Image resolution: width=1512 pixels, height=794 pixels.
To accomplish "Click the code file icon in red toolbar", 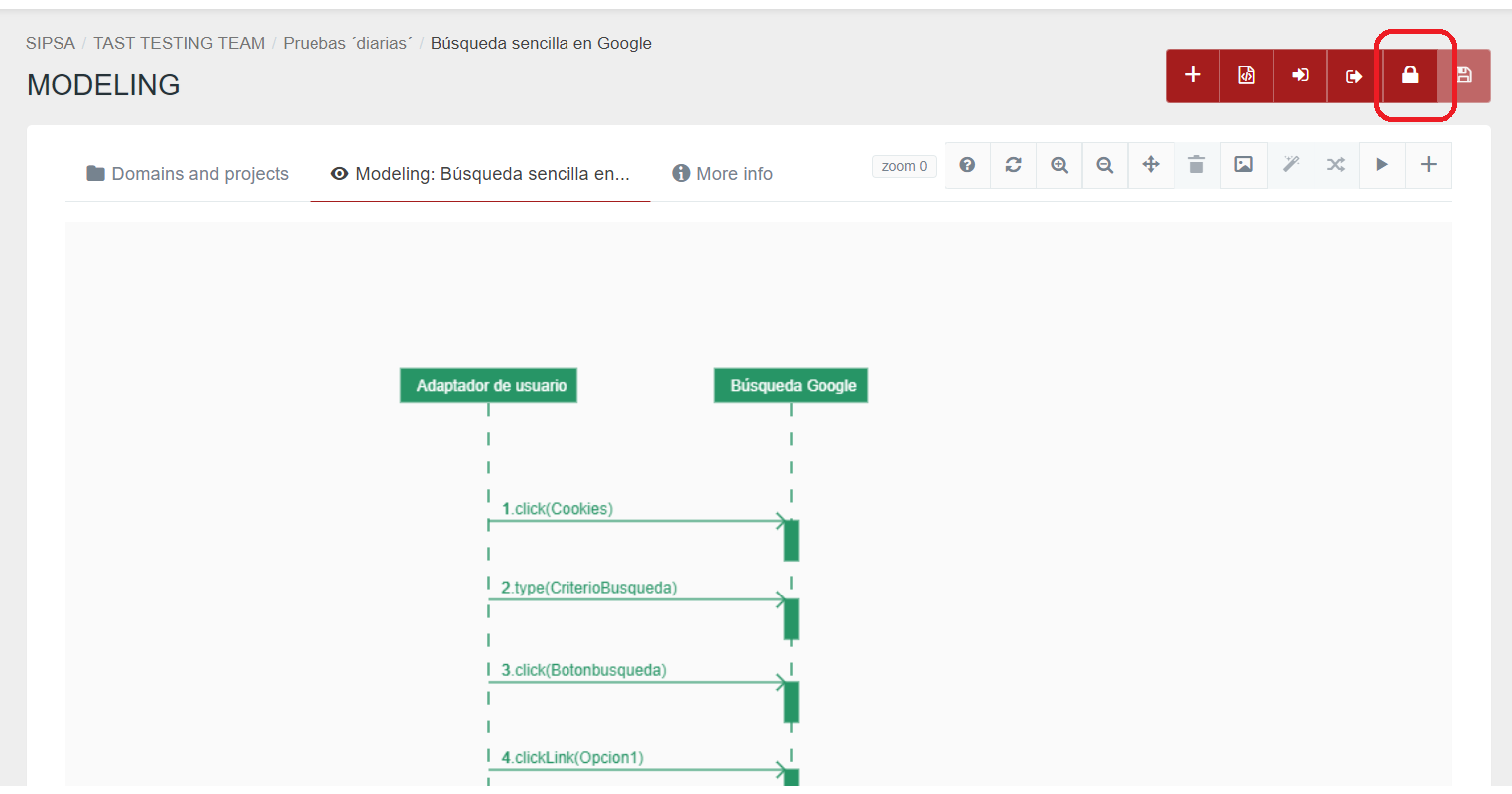I will [1246, 75].
